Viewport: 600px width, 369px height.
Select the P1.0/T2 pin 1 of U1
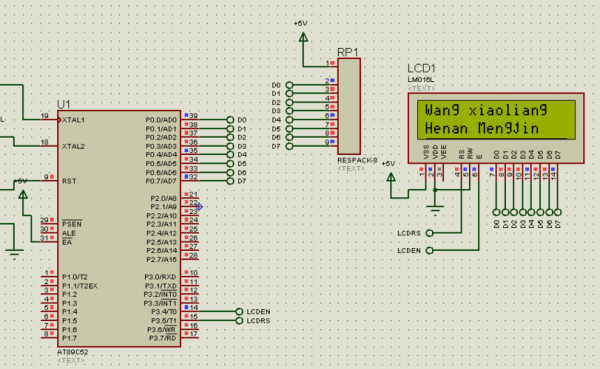coord(49,276)
